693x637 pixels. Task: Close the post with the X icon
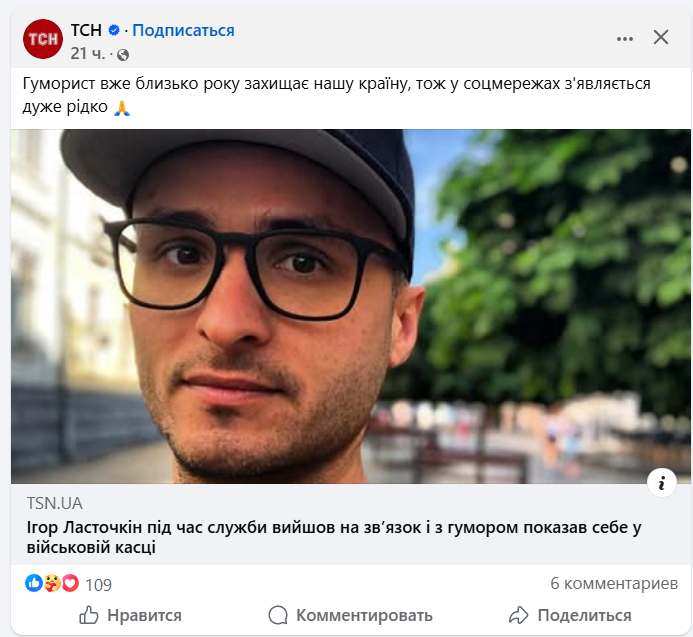(661, 37)
